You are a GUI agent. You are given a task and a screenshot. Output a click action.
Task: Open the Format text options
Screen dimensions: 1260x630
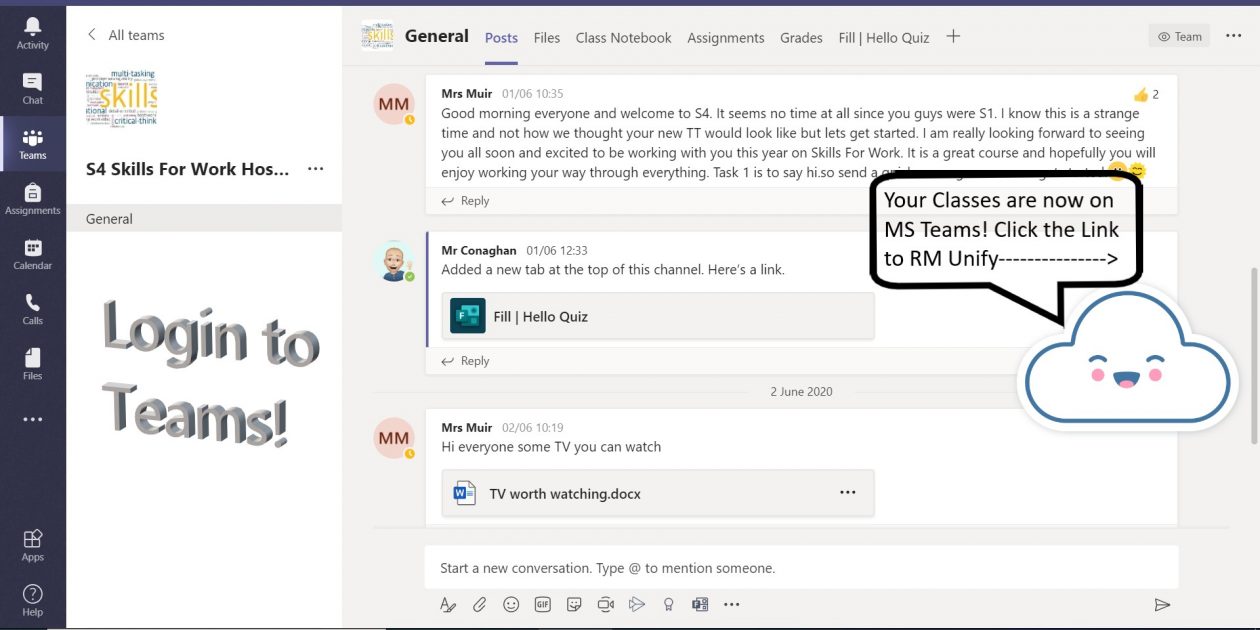[448, 605]
